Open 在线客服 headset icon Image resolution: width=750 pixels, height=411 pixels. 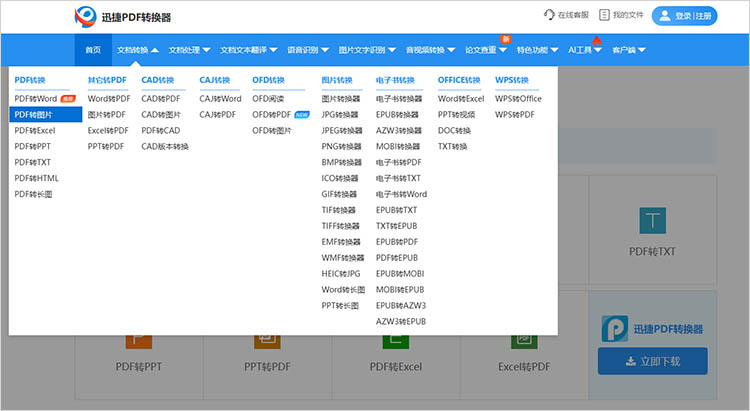click(549, 15)
